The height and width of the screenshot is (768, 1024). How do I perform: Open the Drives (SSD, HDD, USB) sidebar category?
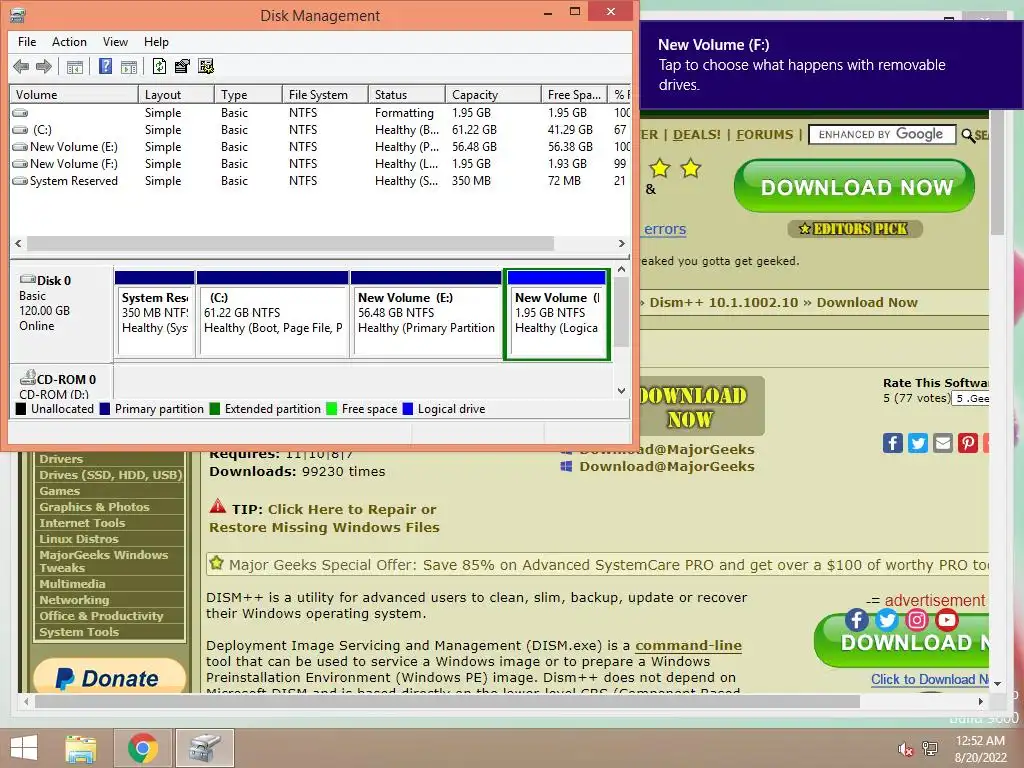[110, 475]
